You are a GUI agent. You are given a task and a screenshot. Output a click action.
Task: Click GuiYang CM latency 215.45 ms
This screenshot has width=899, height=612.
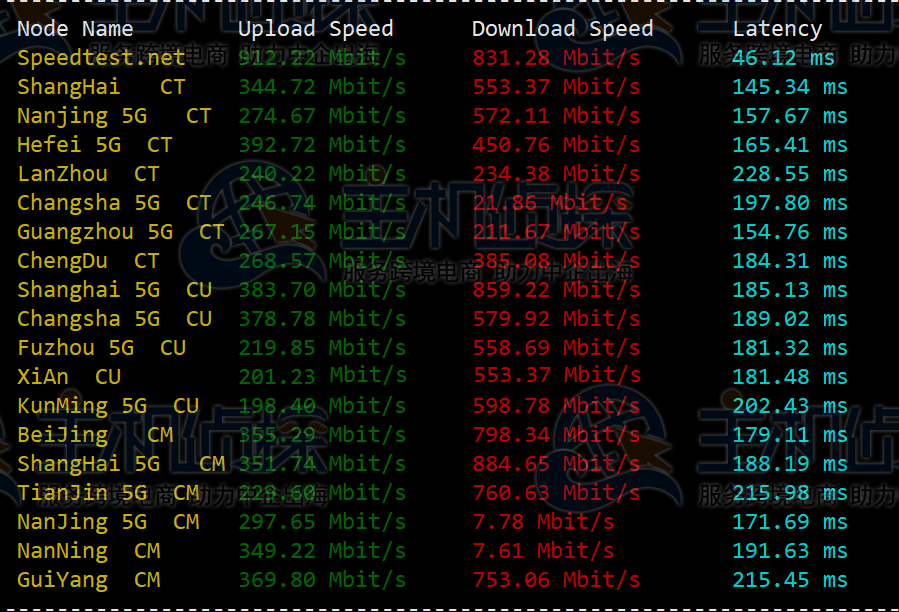click(x=790, y=580)
